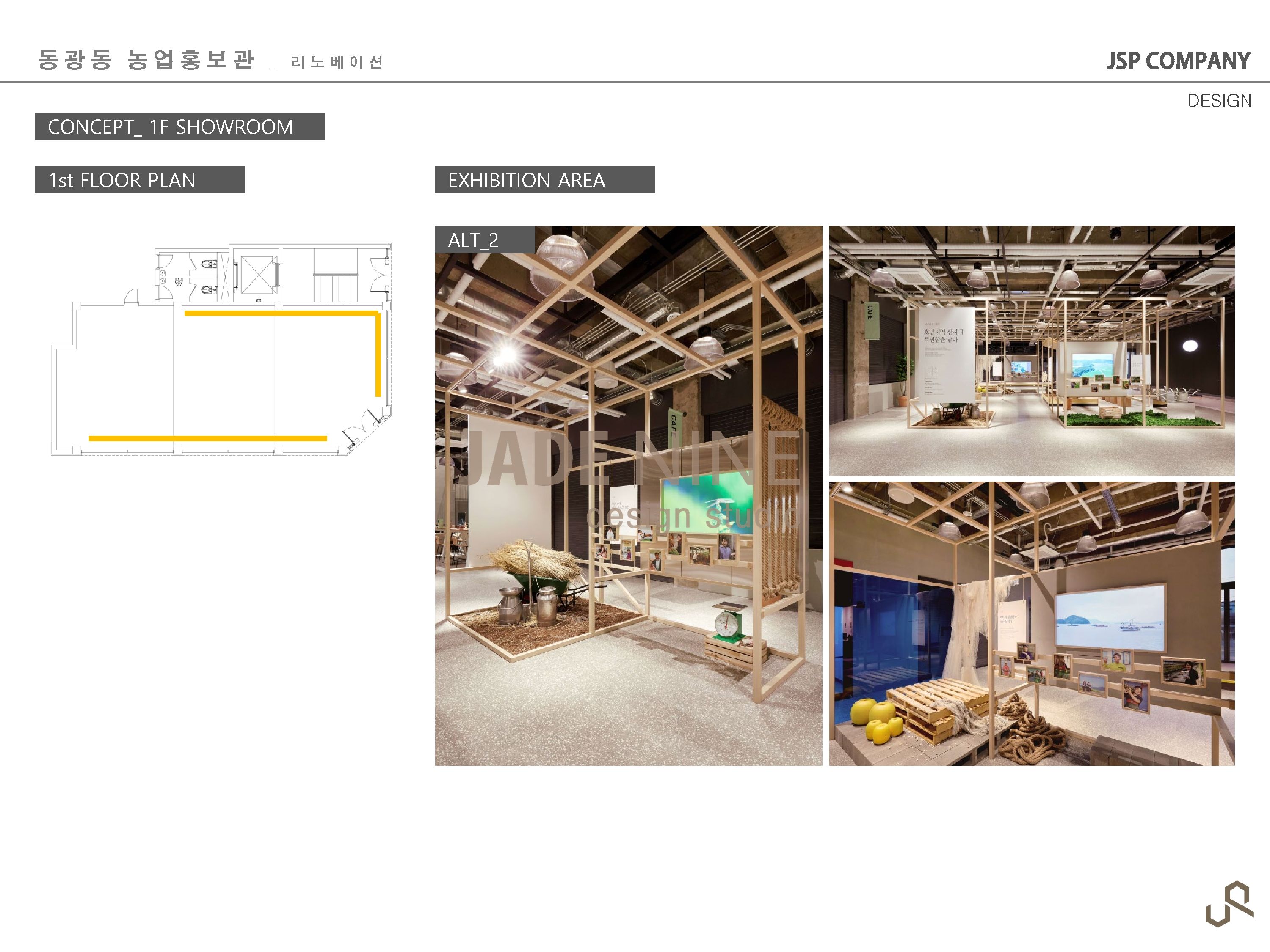Screen dimensions: 1270x952
Task: Click the yellow horizontal line at plan bottom
Action: tap(208, 438)
